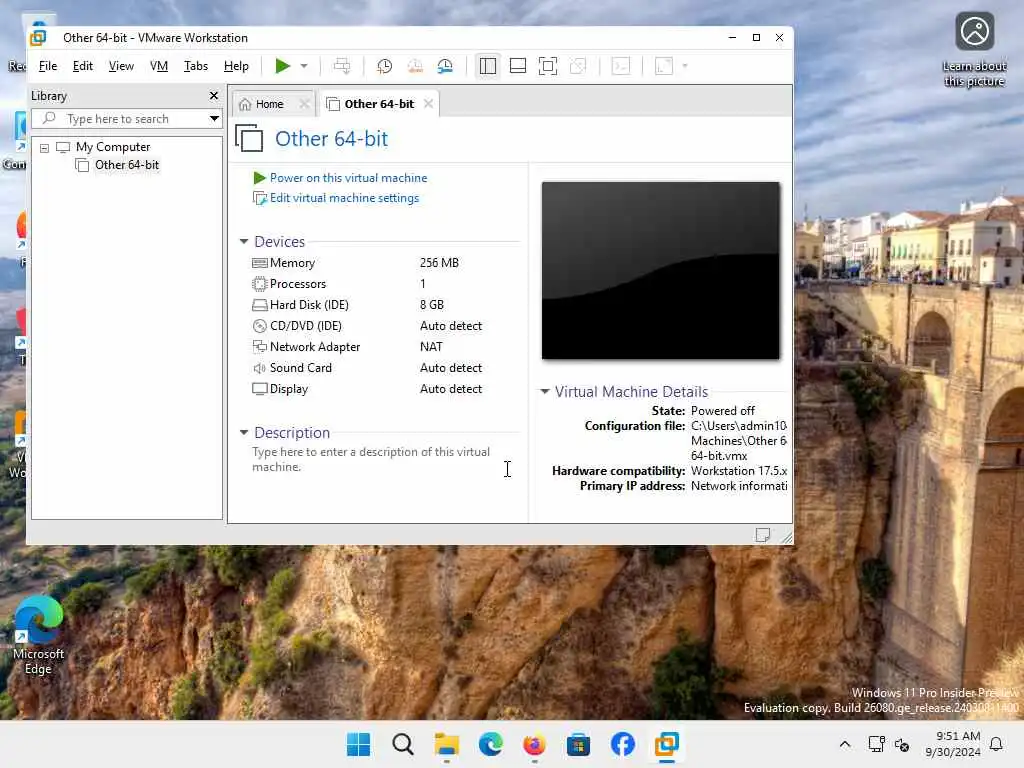Open the snapshot manager icon

tap(445, 66)
